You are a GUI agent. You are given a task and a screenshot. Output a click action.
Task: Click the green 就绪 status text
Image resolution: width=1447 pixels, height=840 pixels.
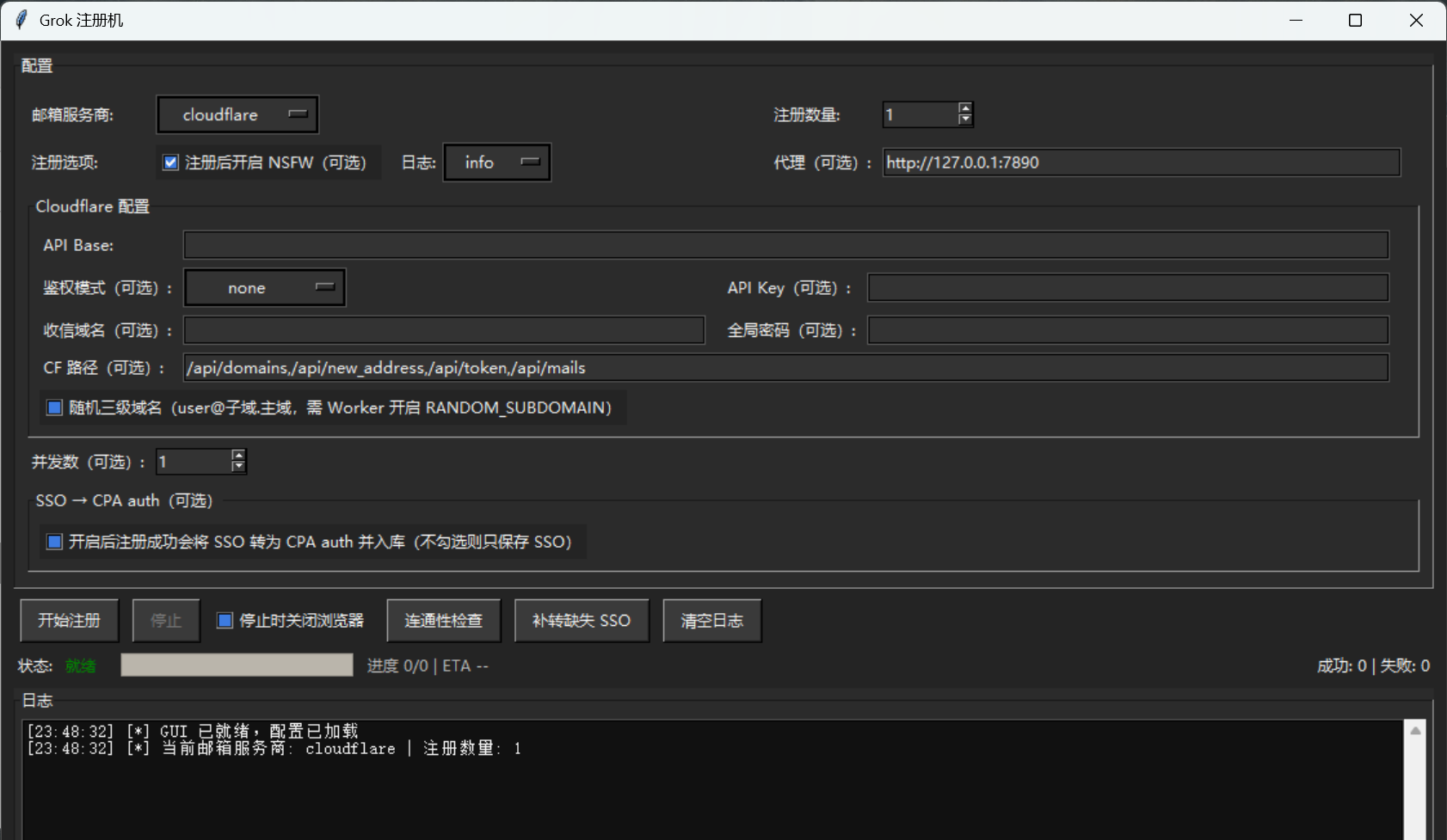click(81, 666)
